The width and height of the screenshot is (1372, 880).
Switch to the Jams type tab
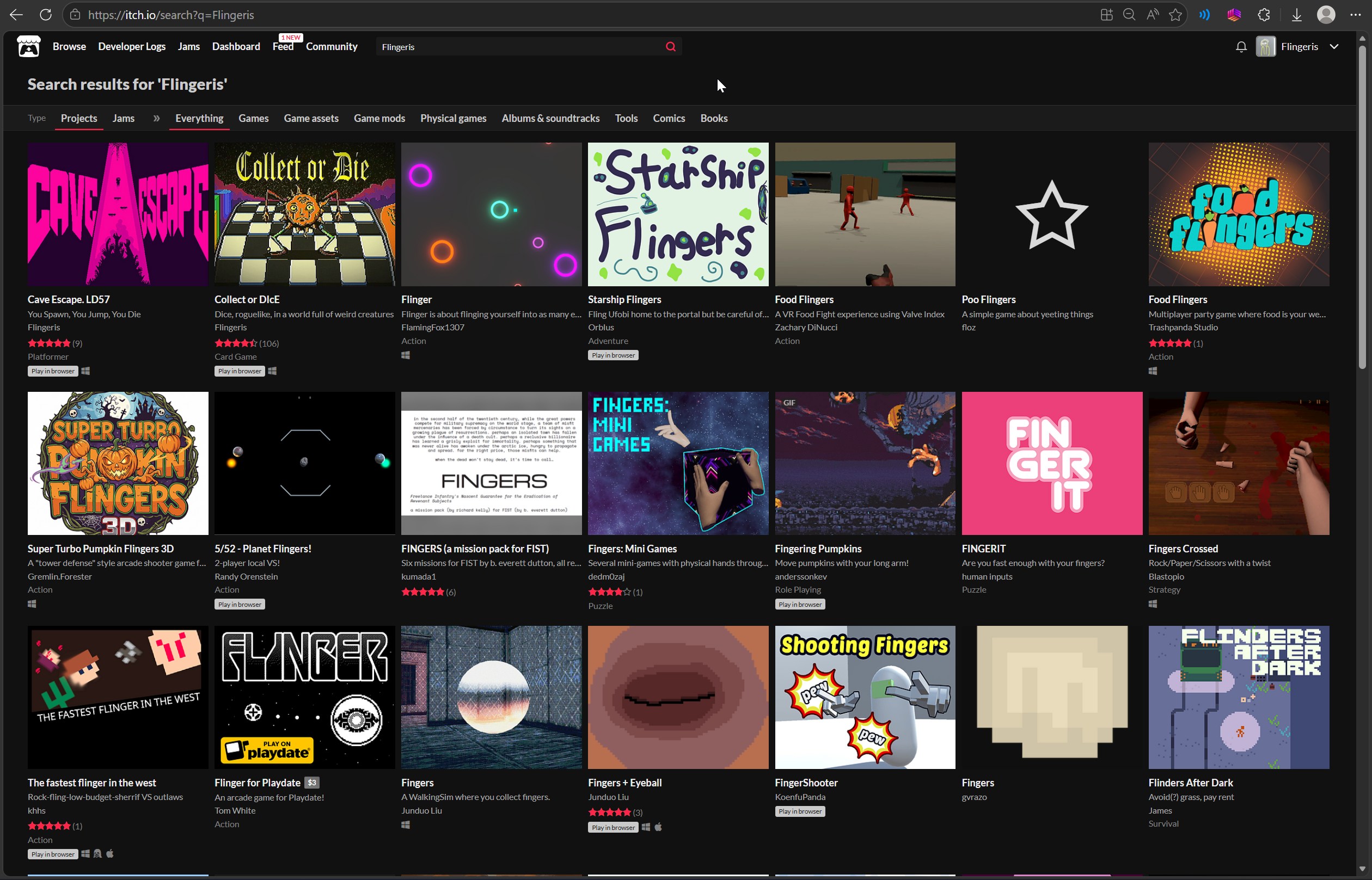124,118
